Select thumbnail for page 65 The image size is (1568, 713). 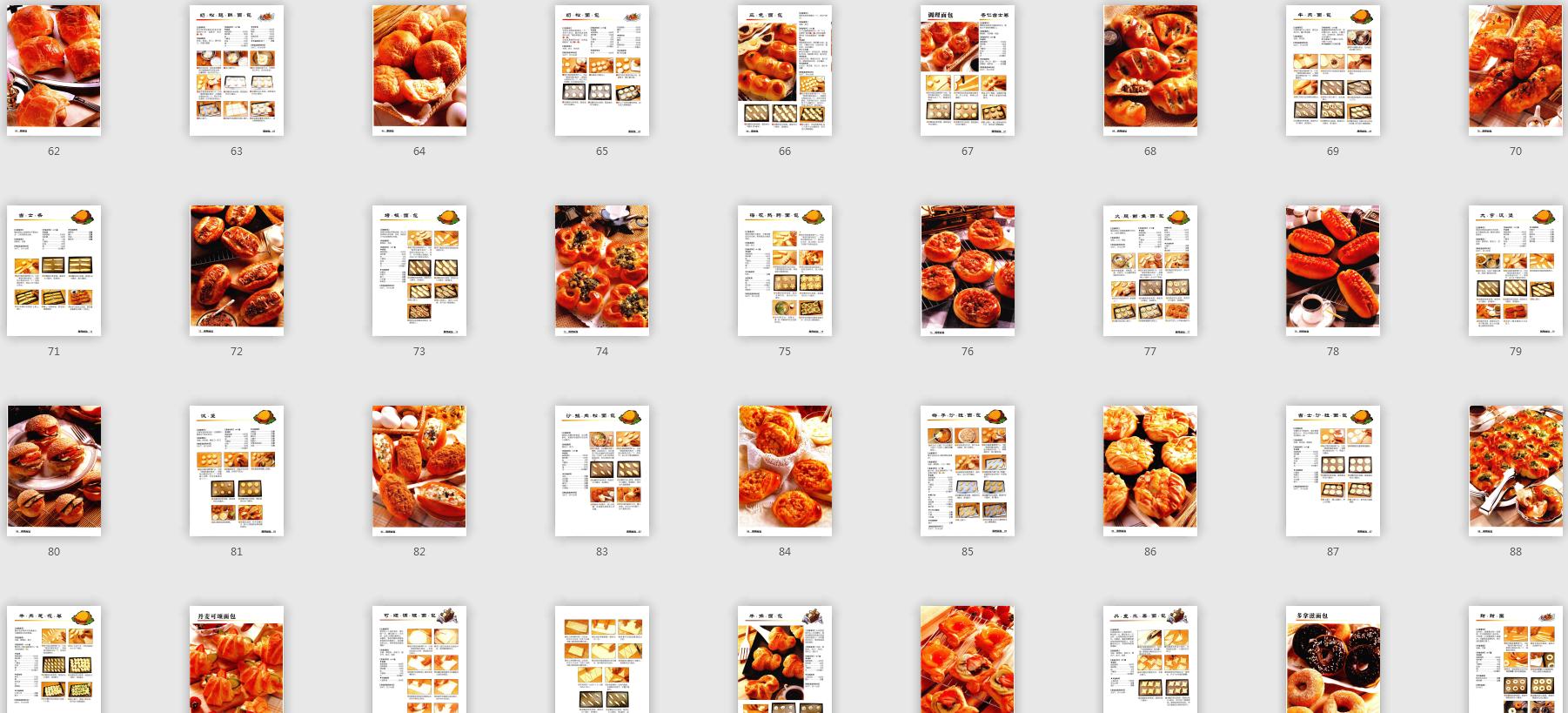(602, 70)
